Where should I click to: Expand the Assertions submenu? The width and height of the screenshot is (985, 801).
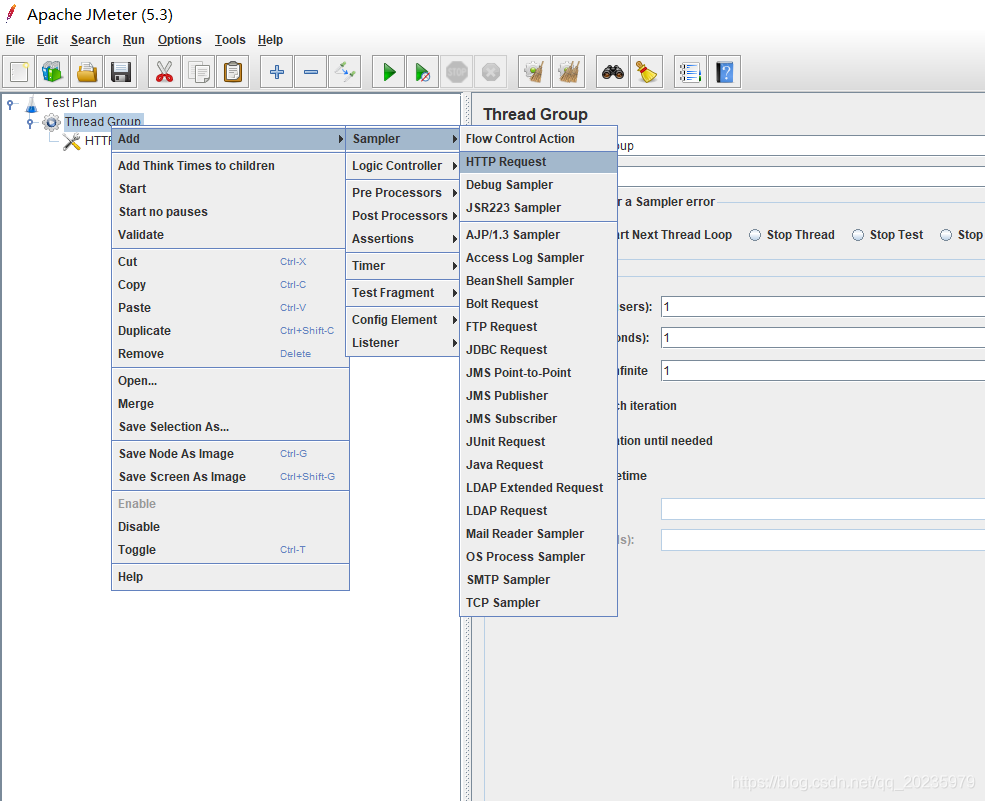[403, 239]
